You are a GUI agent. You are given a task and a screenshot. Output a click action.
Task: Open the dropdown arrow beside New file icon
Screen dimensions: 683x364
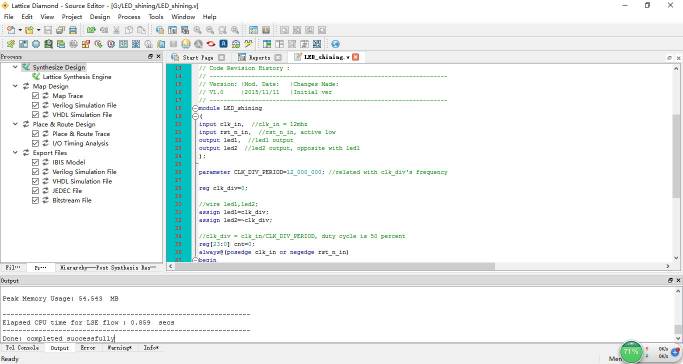[20, 30]
